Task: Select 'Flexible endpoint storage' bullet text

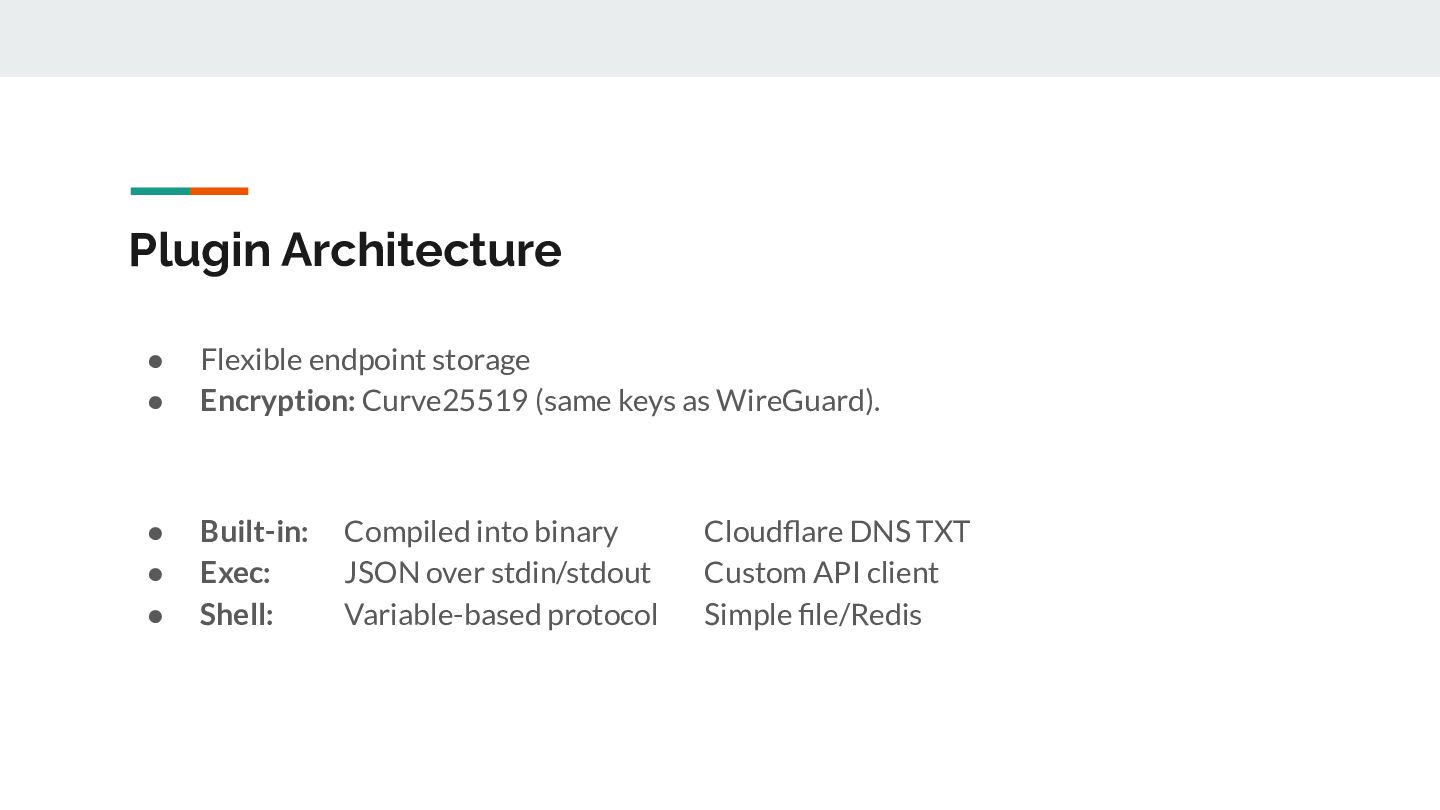Action: click(x=365, y=359)
